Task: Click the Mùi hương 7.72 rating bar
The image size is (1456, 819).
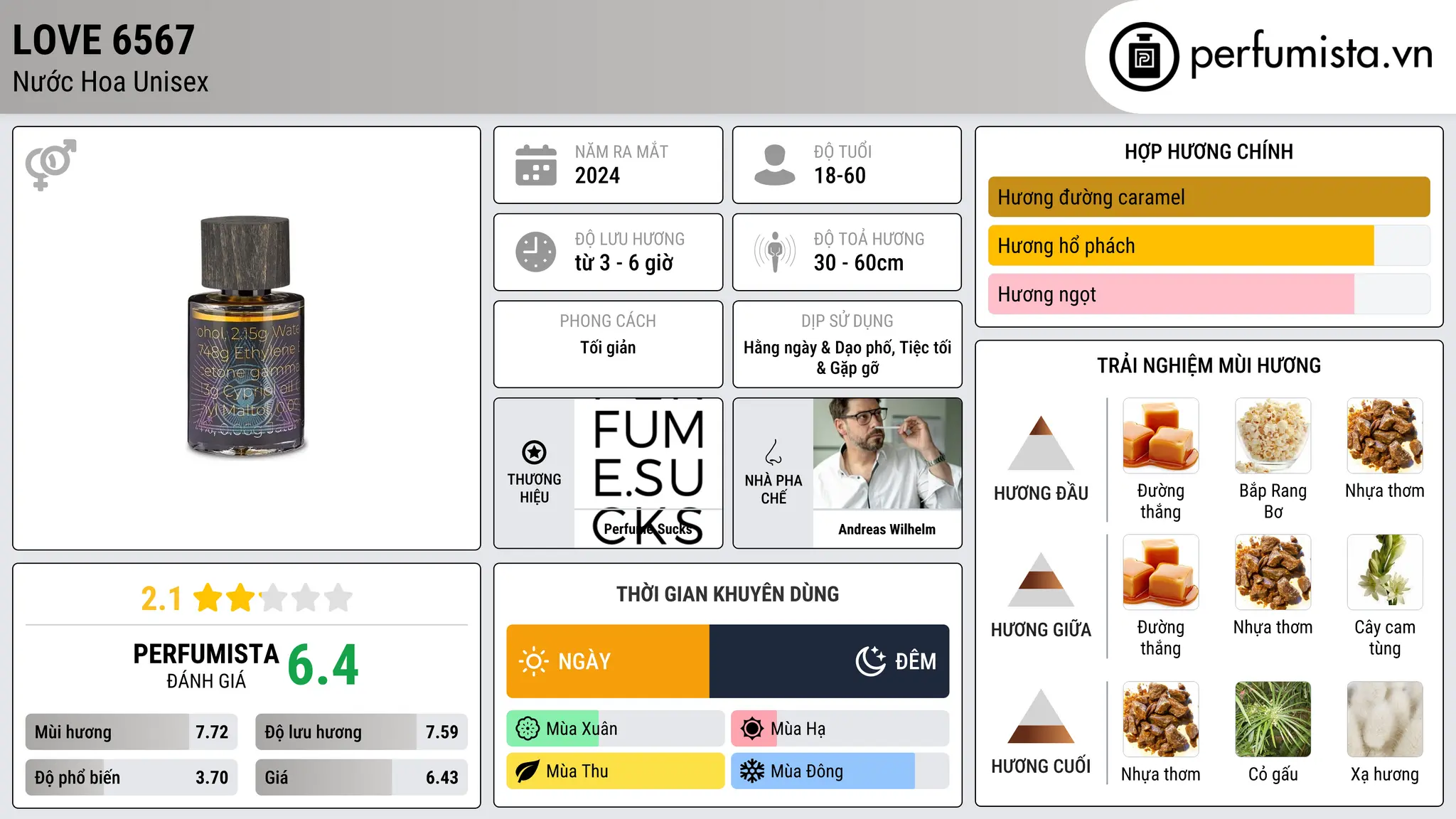Action: pyautogui.click(x=132, y=732)
